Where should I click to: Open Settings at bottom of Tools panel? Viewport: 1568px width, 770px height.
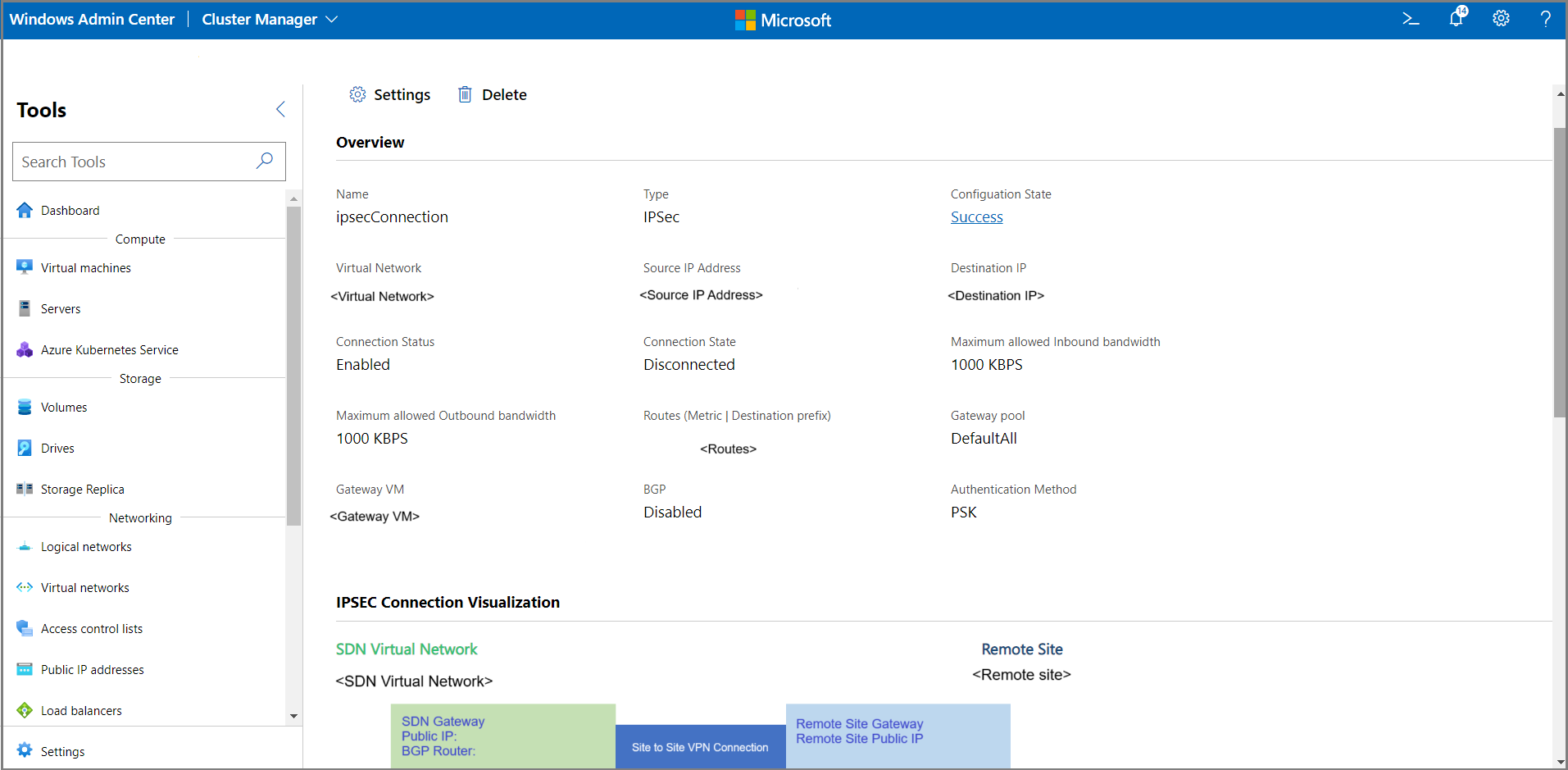pyautogui.click(x=62, y=752)
